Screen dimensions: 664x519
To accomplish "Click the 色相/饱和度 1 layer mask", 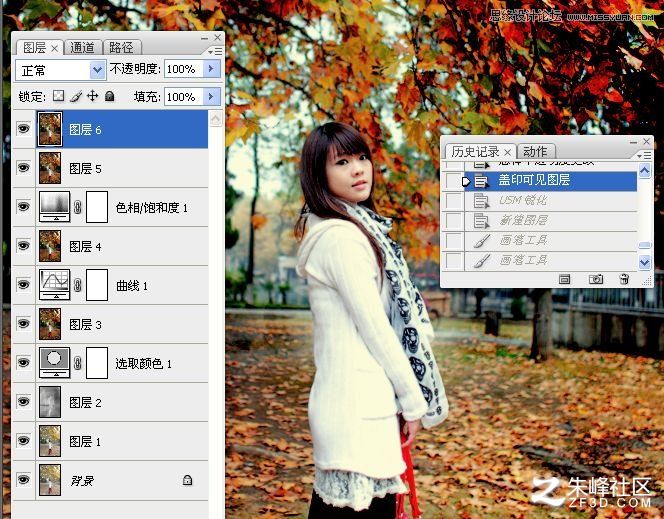I will tap(97, 207).
